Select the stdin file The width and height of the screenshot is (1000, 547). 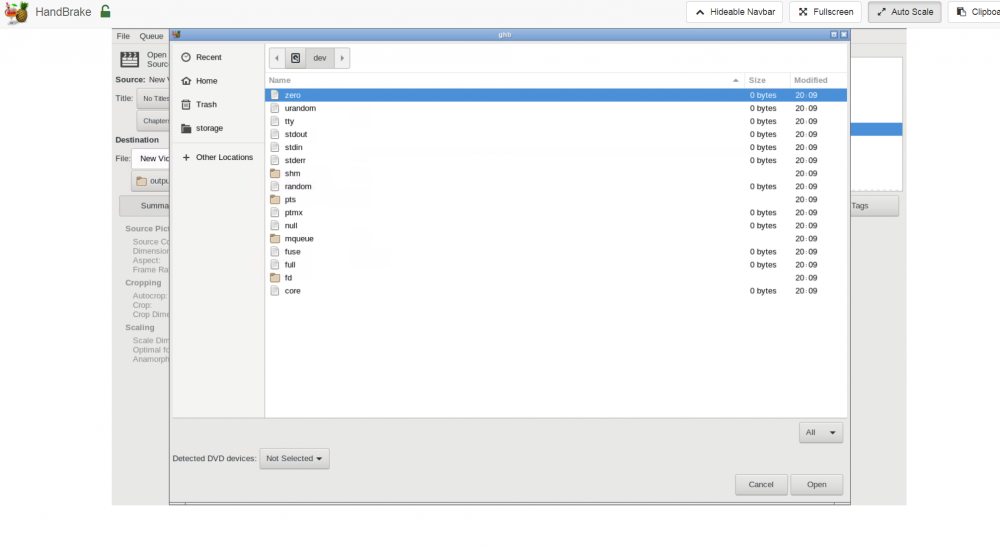click(x=555, y=147)
